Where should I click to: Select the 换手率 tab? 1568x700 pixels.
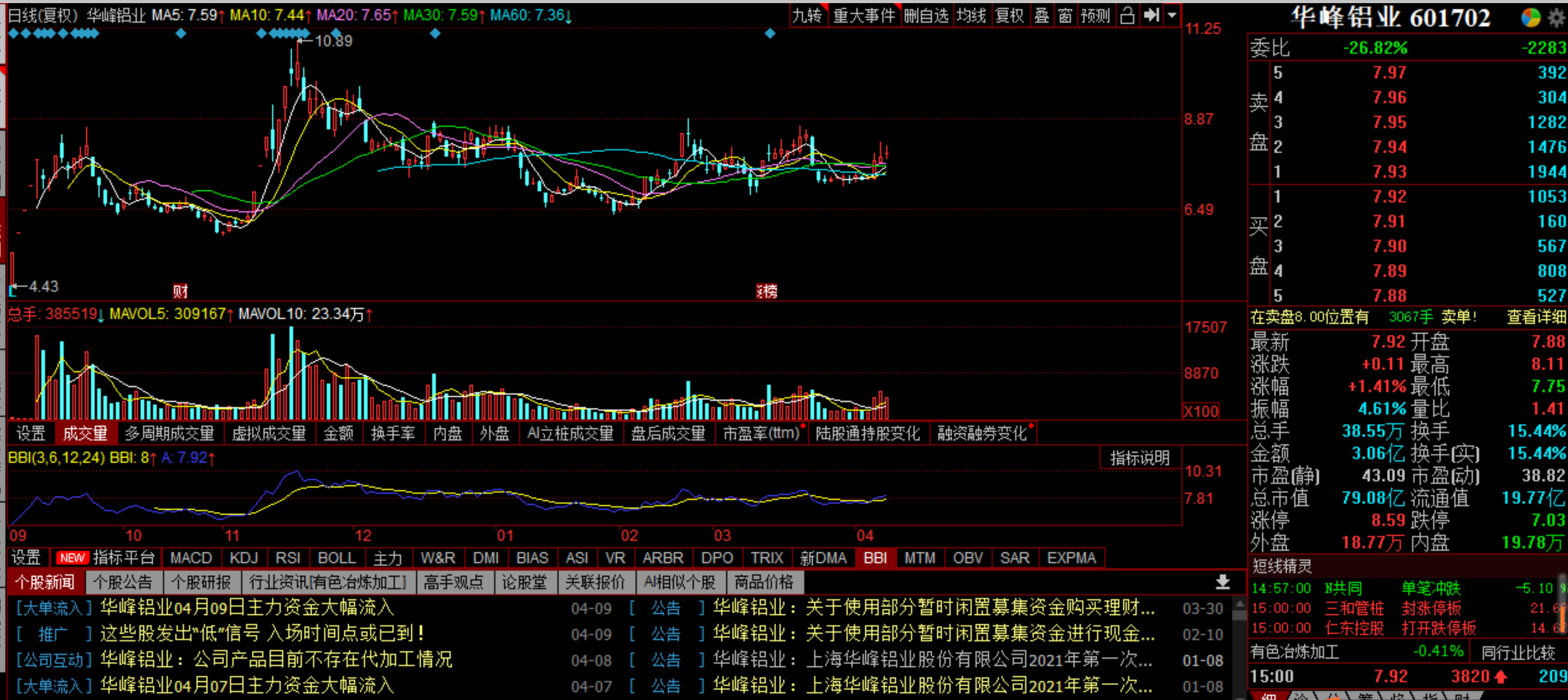click(393, 433)
